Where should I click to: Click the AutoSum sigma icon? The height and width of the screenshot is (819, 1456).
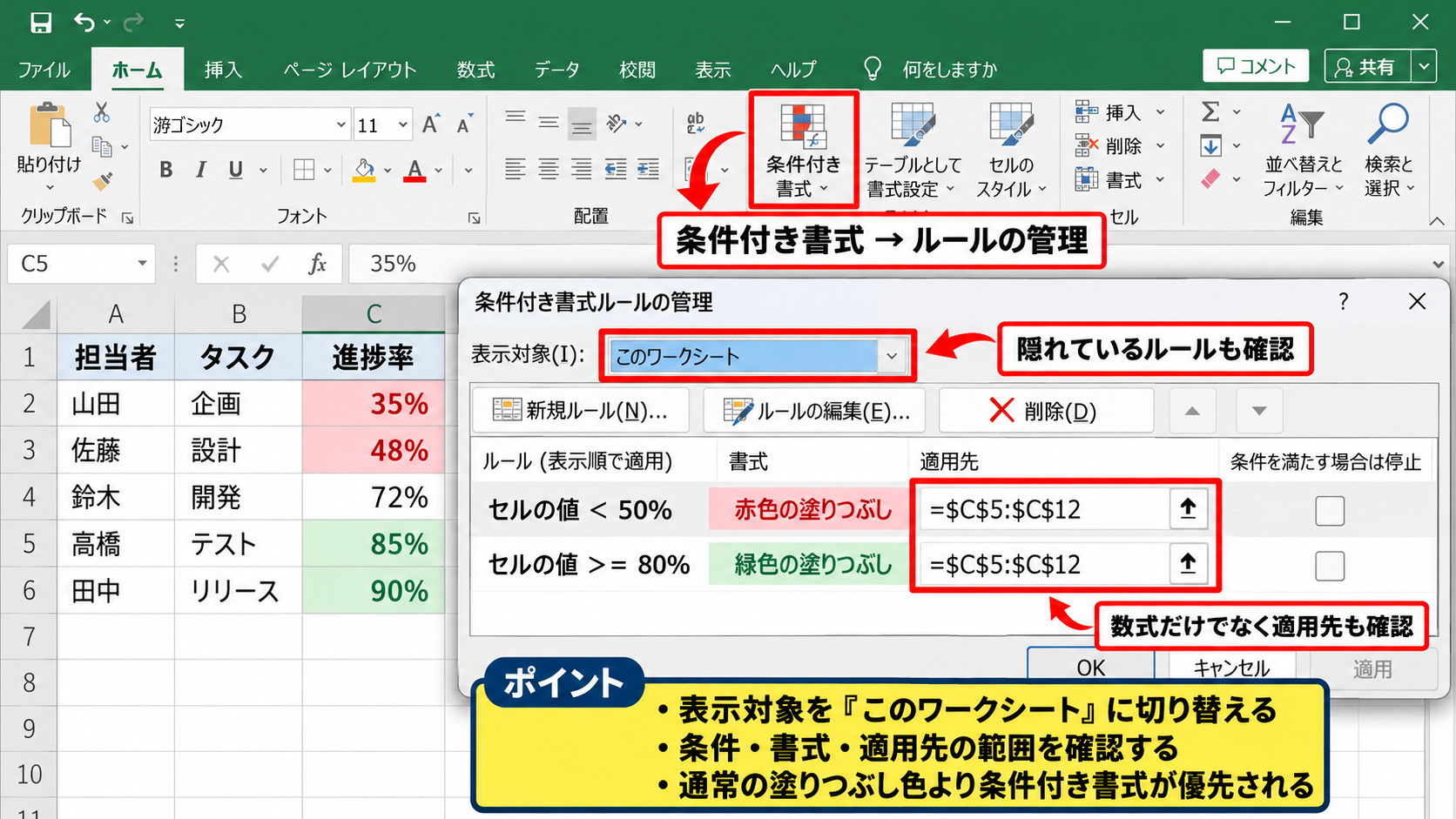tap(1210, 111)
